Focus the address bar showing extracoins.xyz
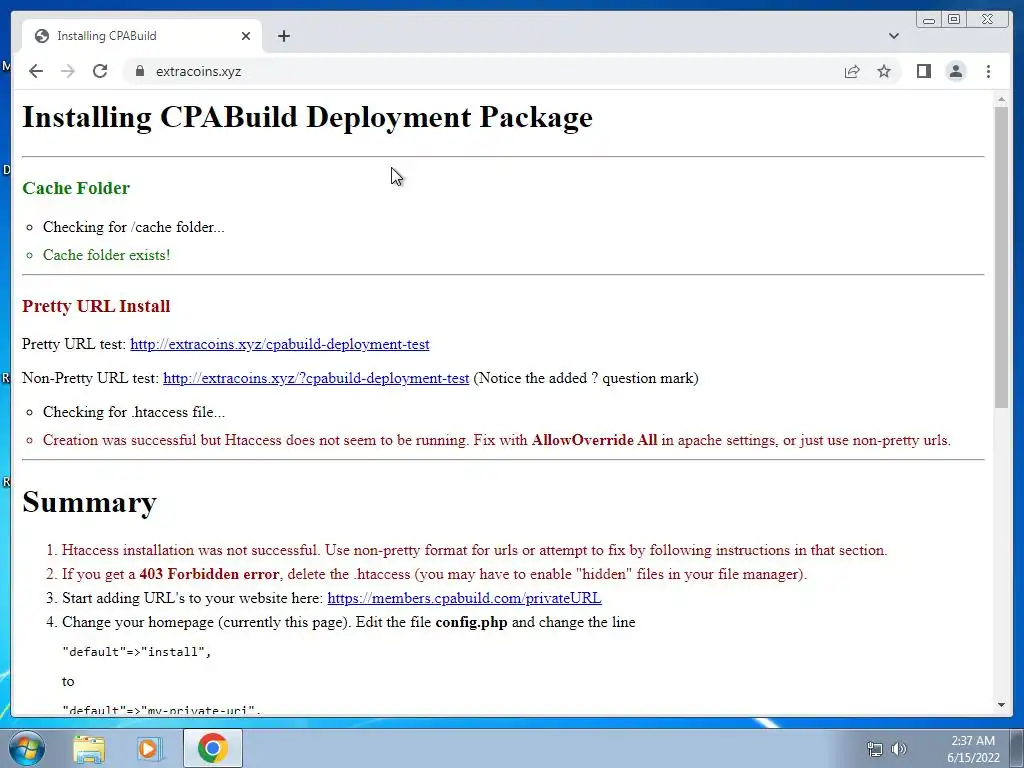Screen dimensions: 1024x768 [483, 71]
